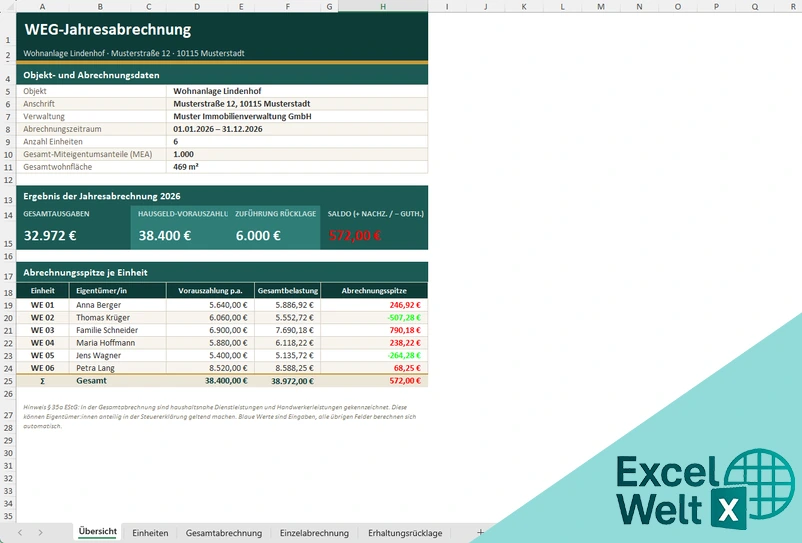This screenshot has width=802, height=543.
Task: Select Petra Lang owner cell
Action: (x=118, y=368)
